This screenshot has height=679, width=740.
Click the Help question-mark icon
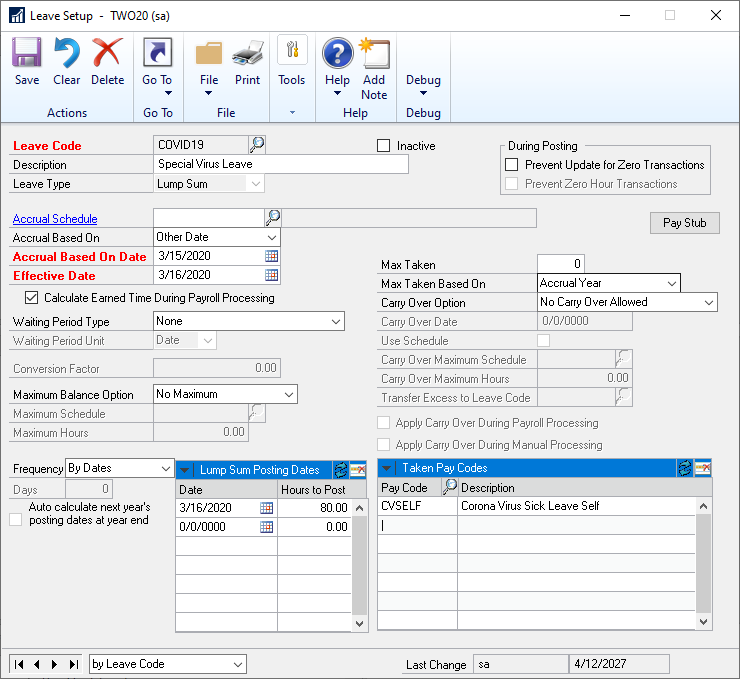click(337, 53)
